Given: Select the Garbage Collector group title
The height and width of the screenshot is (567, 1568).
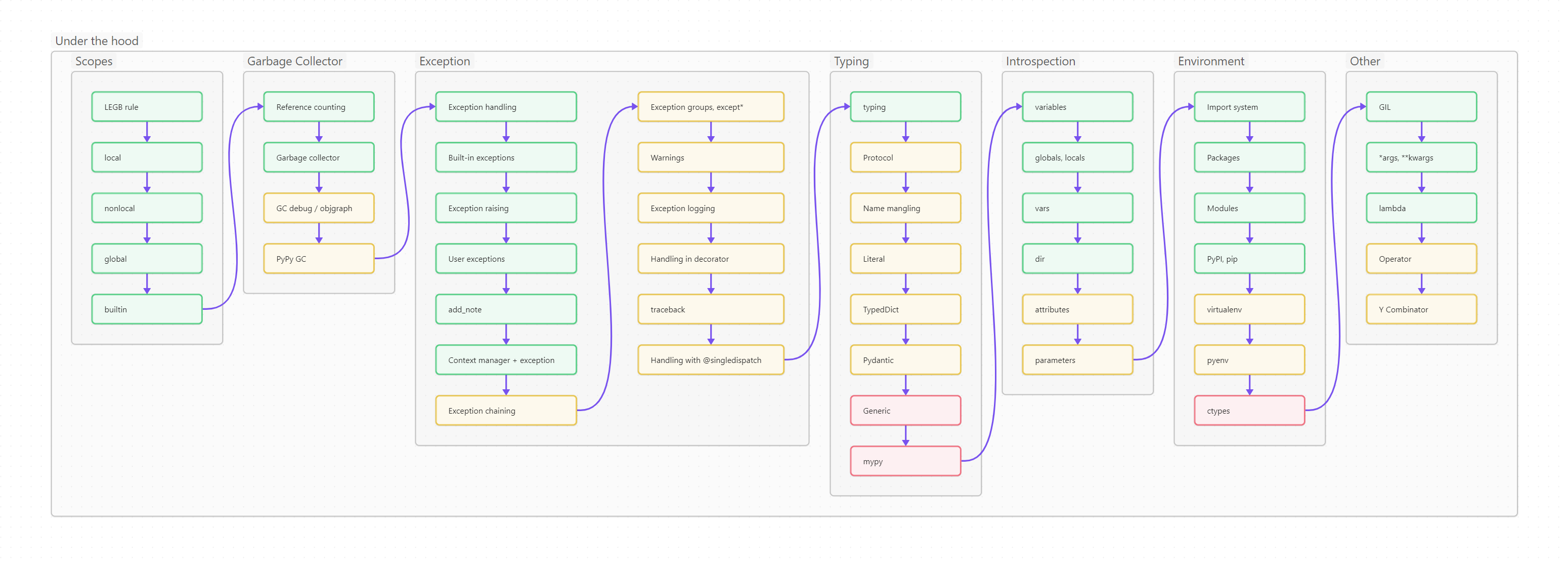Looking at the screenshot, I should click(x=294, y=61).
